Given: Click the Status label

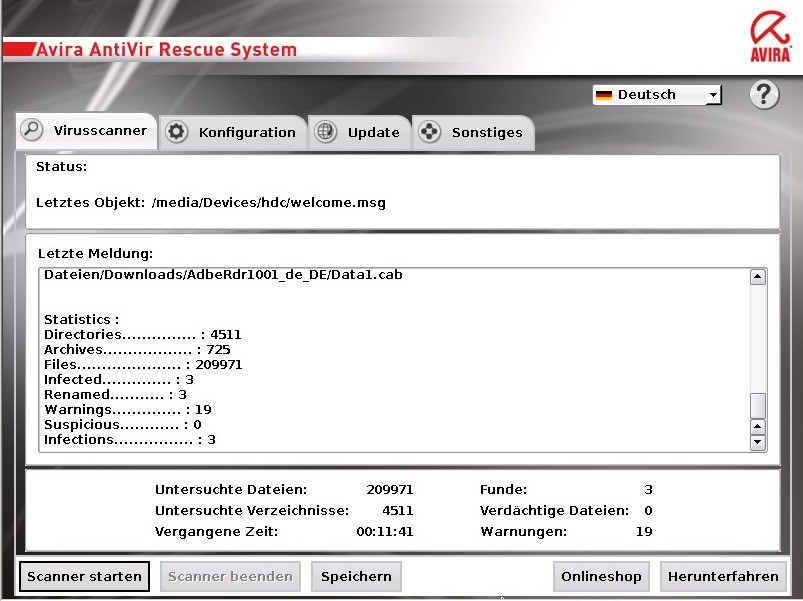Looking at the screenshot, I should (61, 167).
